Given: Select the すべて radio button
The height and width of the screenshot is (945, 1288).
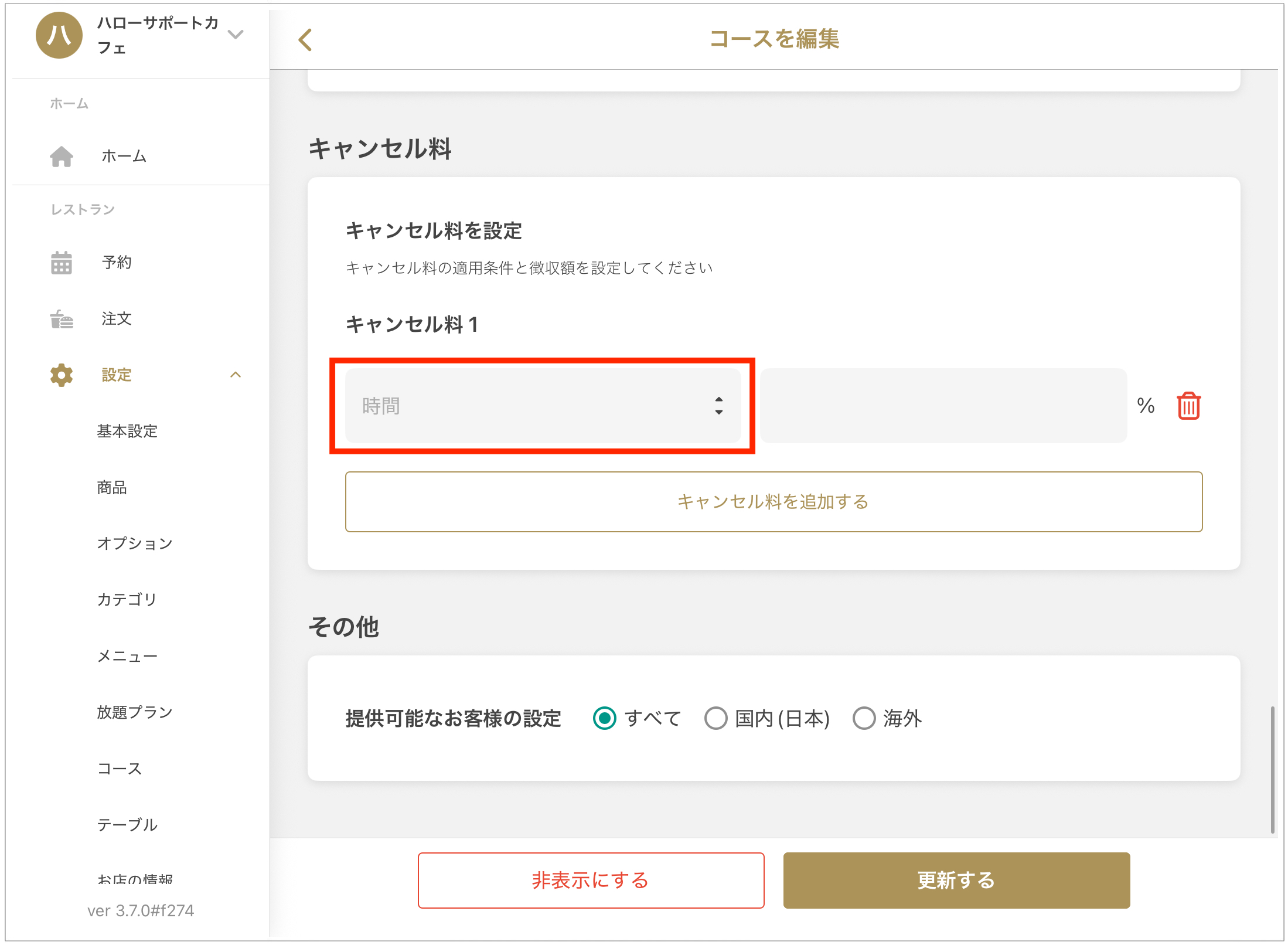Looking at the screenshot, I should pos(604,718).
